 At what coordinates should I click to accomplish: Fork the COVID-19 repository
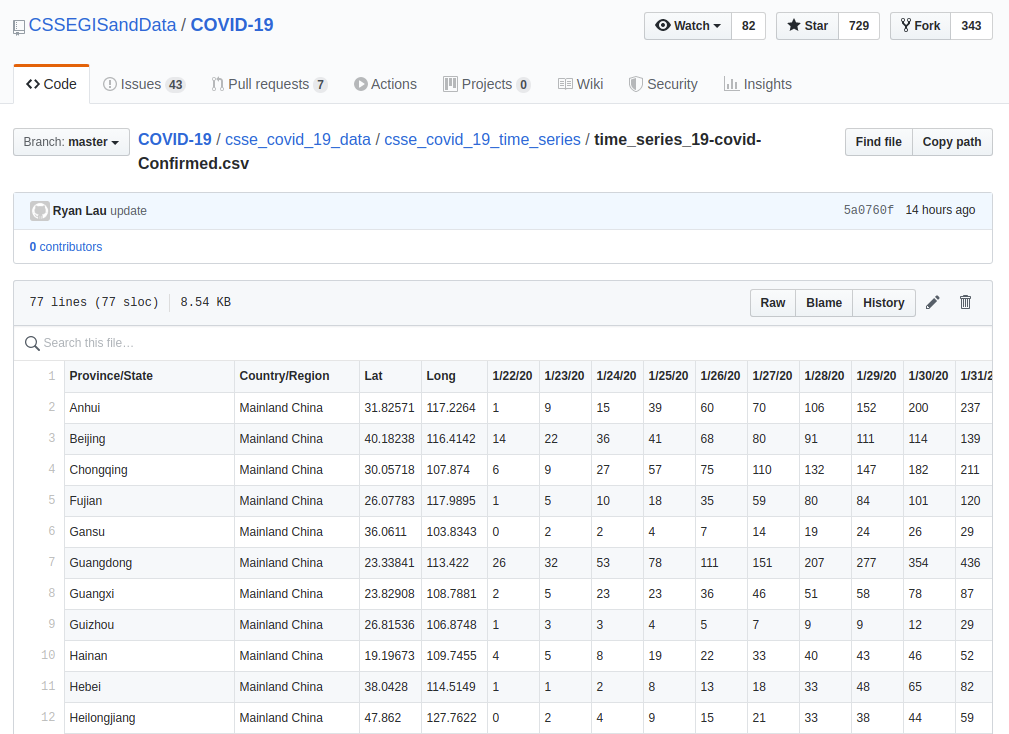pyautogui.click(x=921, y=26)
